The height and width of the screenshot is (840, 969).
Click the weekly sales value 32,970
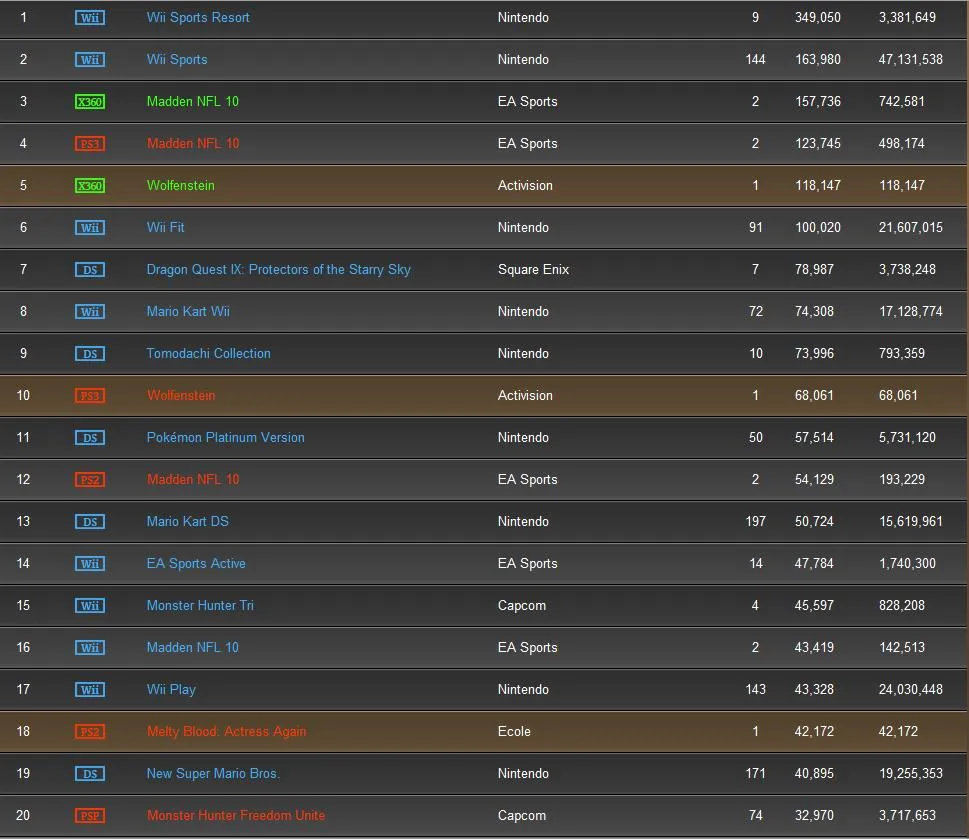(814, 817)
